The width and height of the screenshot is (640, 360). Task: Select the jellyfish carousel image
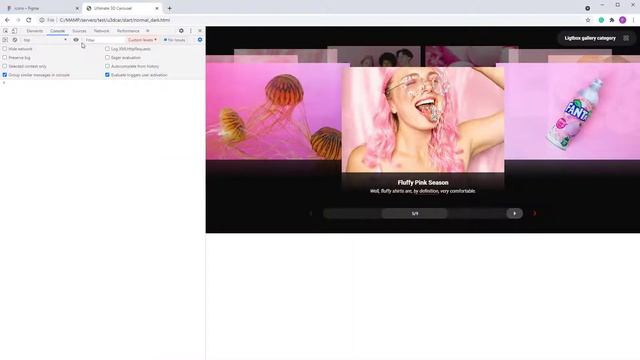(x=273, y=111)
